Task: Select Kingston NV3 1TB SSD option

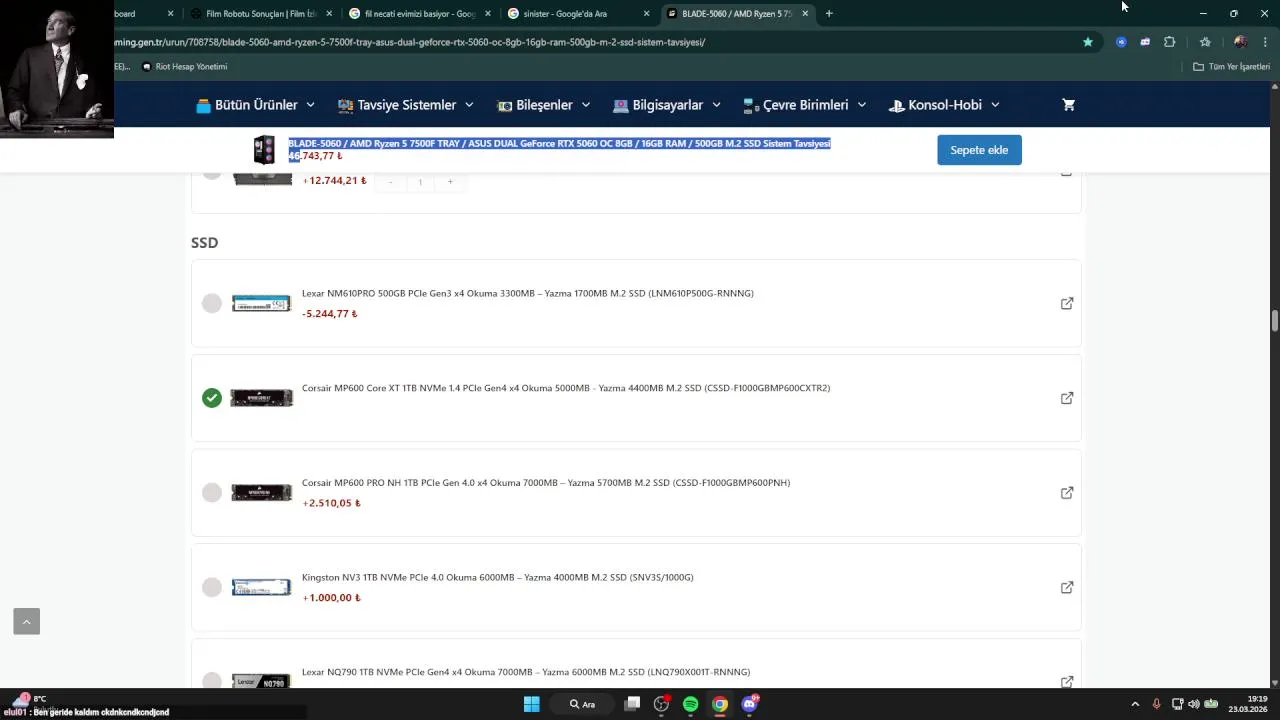Action: 212,587
